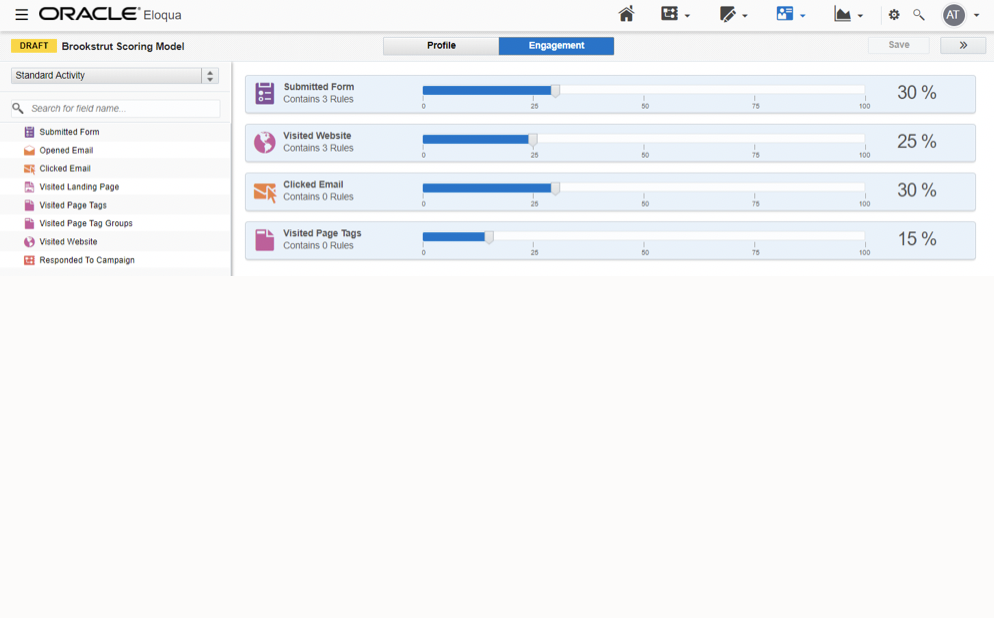Select Visited Page Tags icon in sidebar list

click(29, 205)
